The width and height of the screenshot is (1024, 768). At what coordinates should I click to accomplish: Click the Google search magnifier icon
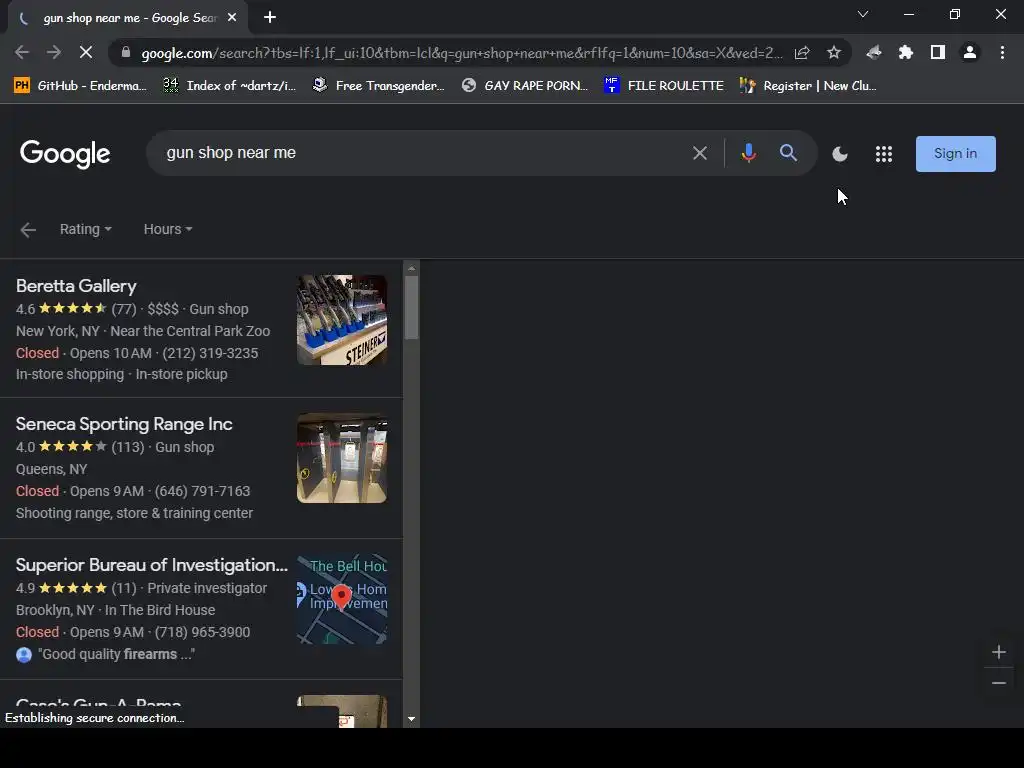[788, 153]
